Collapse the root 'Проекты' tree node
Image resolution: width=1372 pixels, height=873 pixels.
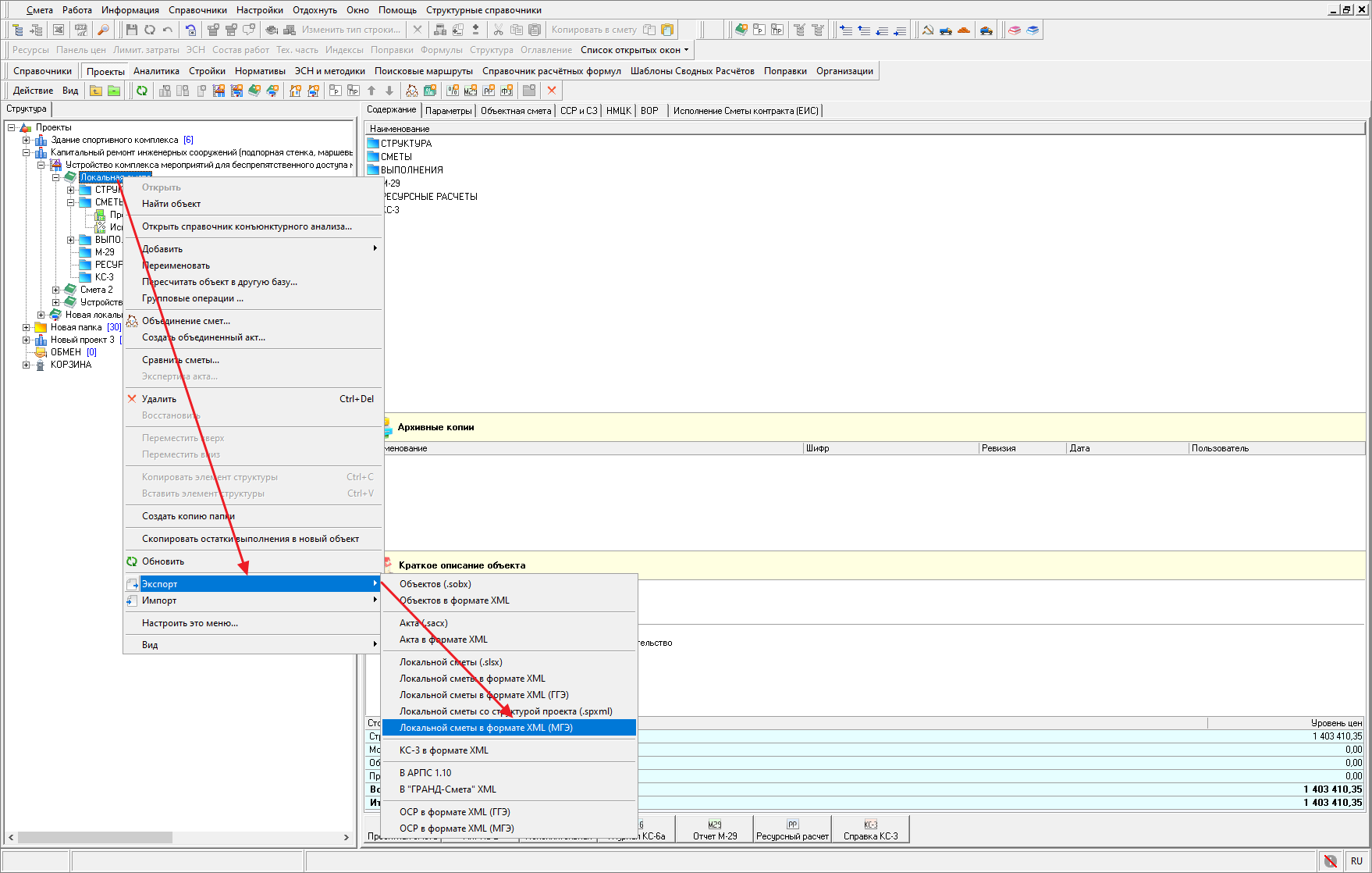pyautogui.click(x=12, y=127)
